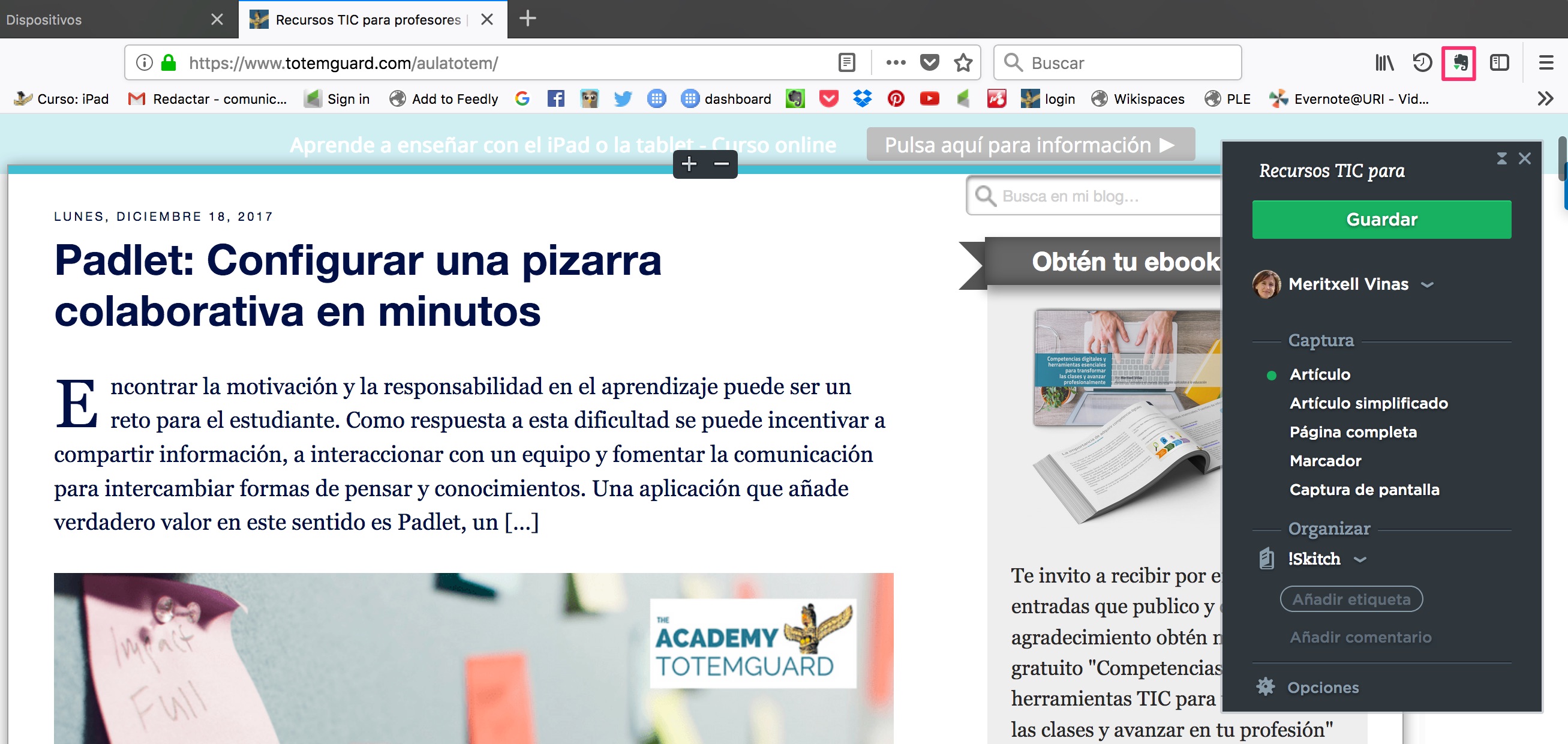Screen dimensions: 1568x744
Task: Minimize the Evernote clipper panel
Action: 1501,159
